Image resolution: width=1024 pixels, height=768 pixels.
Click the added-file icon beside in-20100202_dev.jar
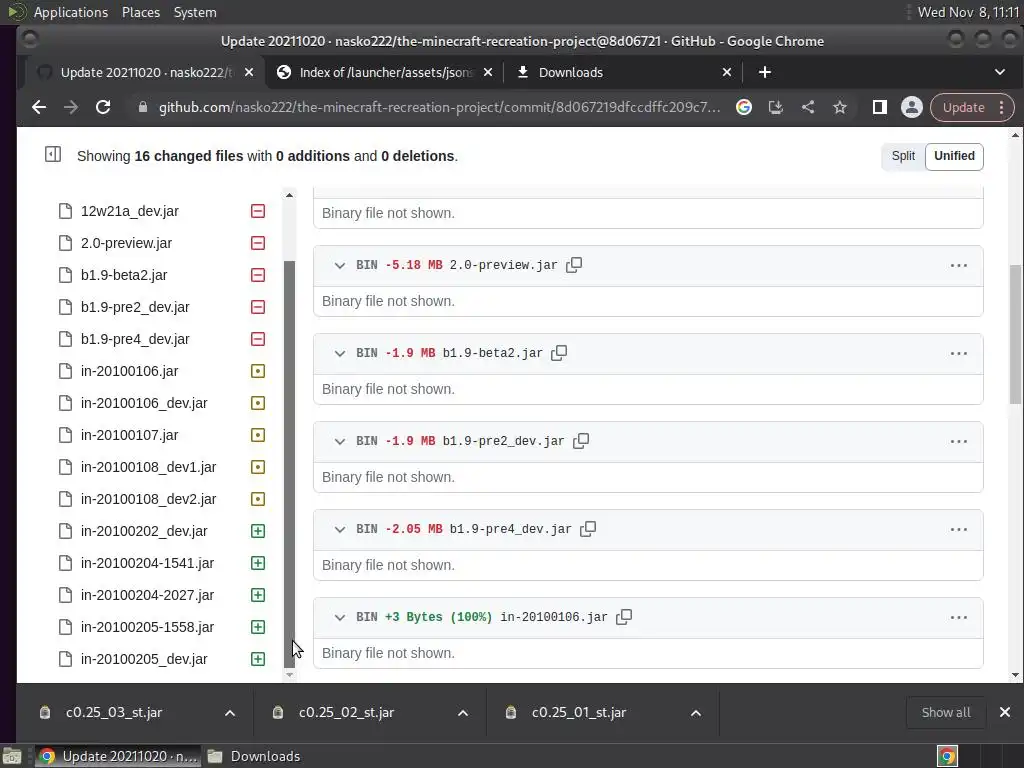[258, 531]
